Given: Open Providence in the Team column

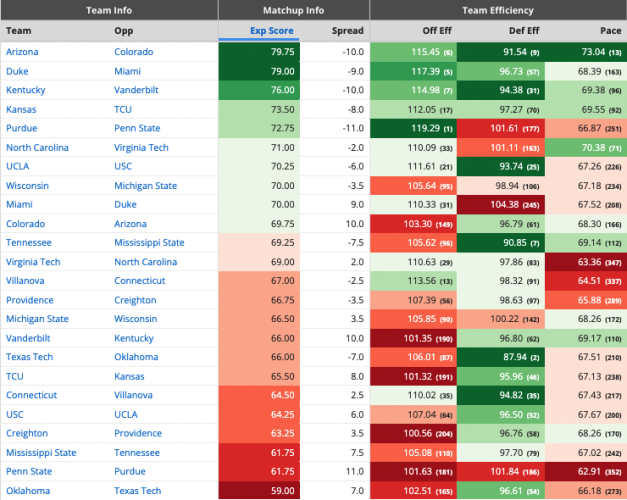Looking at the screenshot, I should coord(30,300).
